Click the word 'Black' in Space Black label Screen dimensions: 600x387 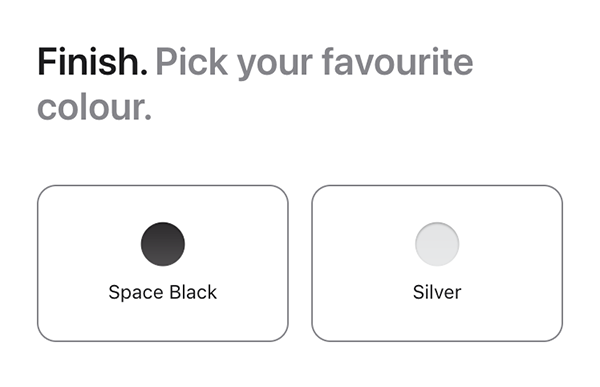pos(193,292)
